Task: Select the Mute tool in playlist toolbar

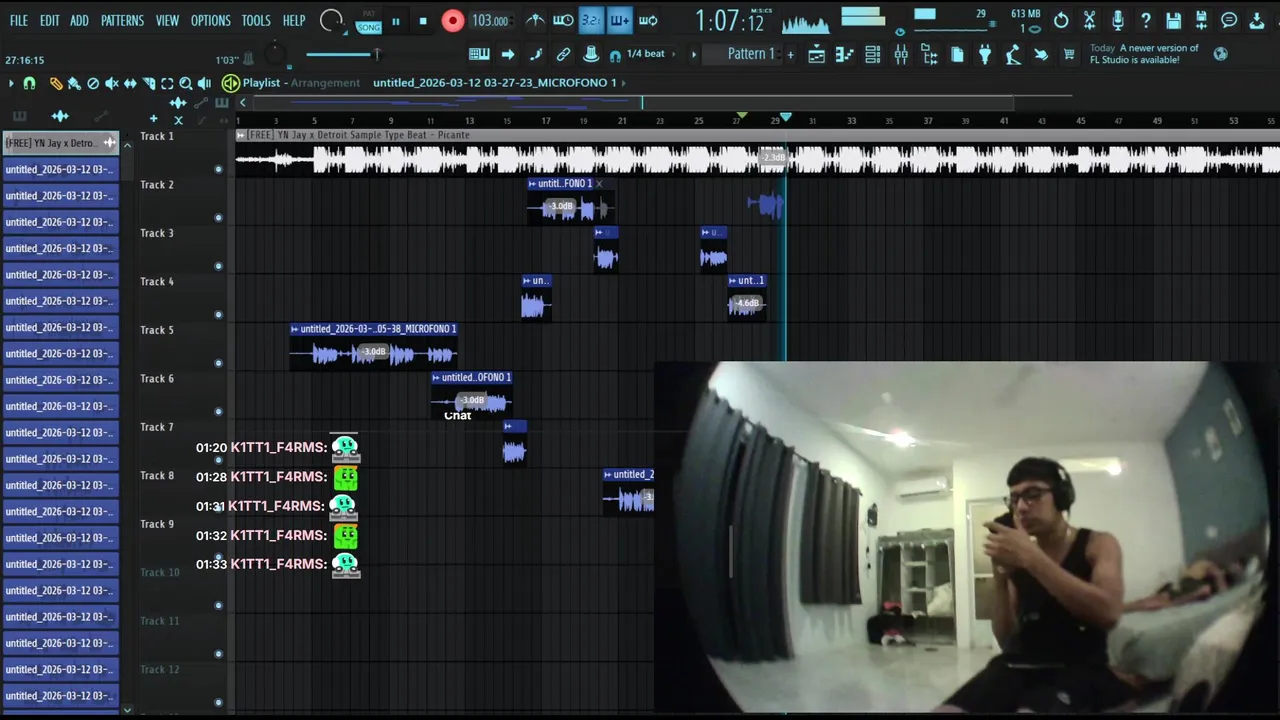Action: tap(112, 84)
